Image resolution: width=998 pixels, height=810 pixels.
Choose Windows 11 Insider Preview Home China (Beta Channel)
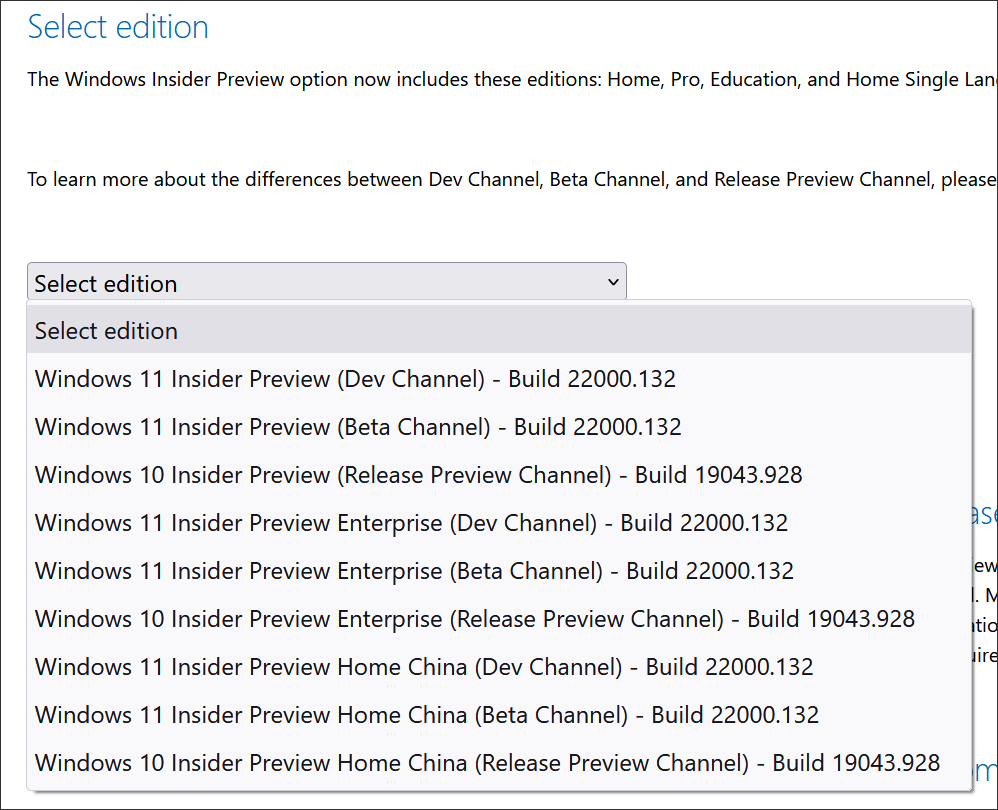499,715
